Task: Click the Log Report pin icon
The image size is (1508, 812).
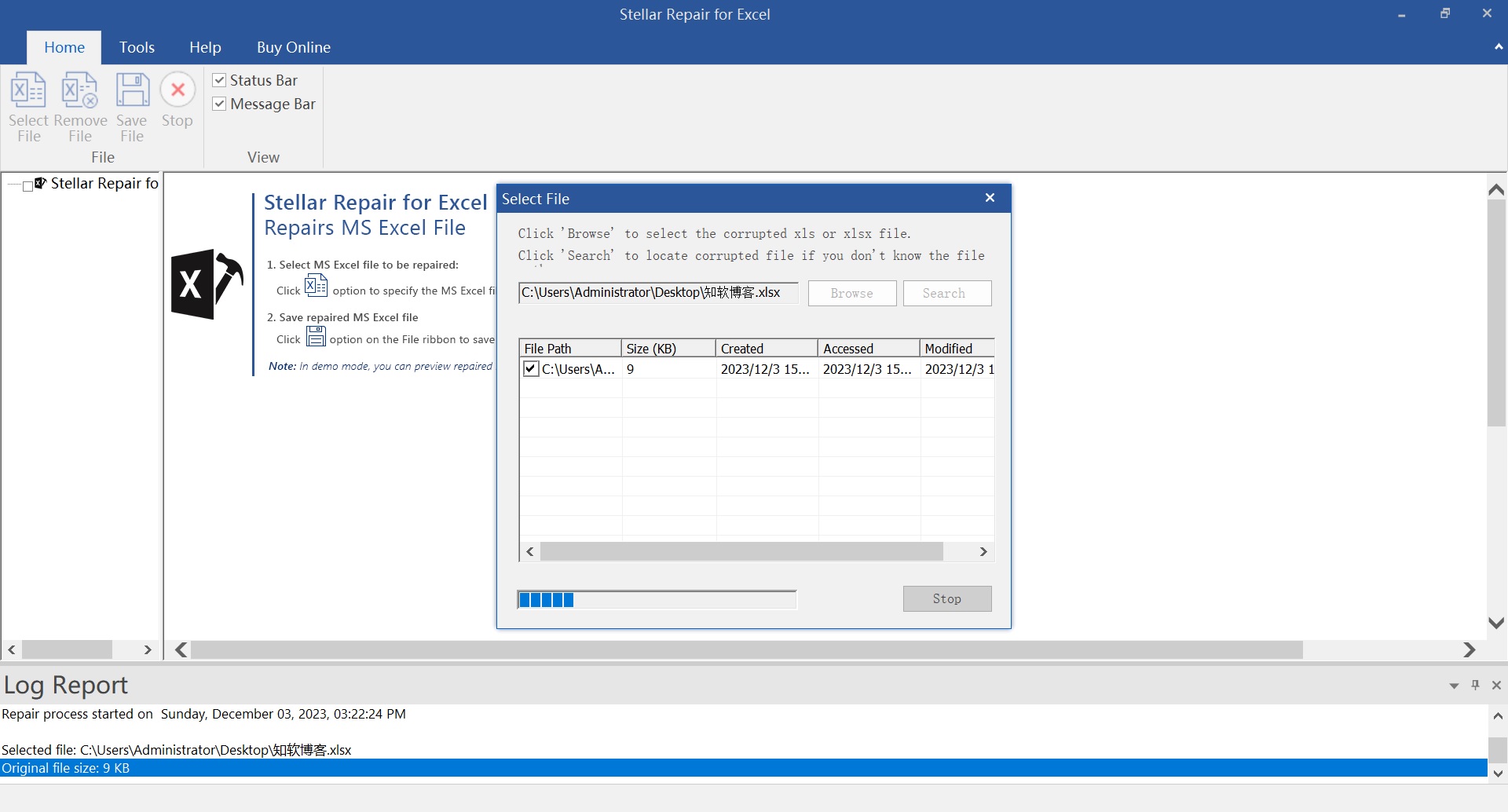Action: 1475,685
